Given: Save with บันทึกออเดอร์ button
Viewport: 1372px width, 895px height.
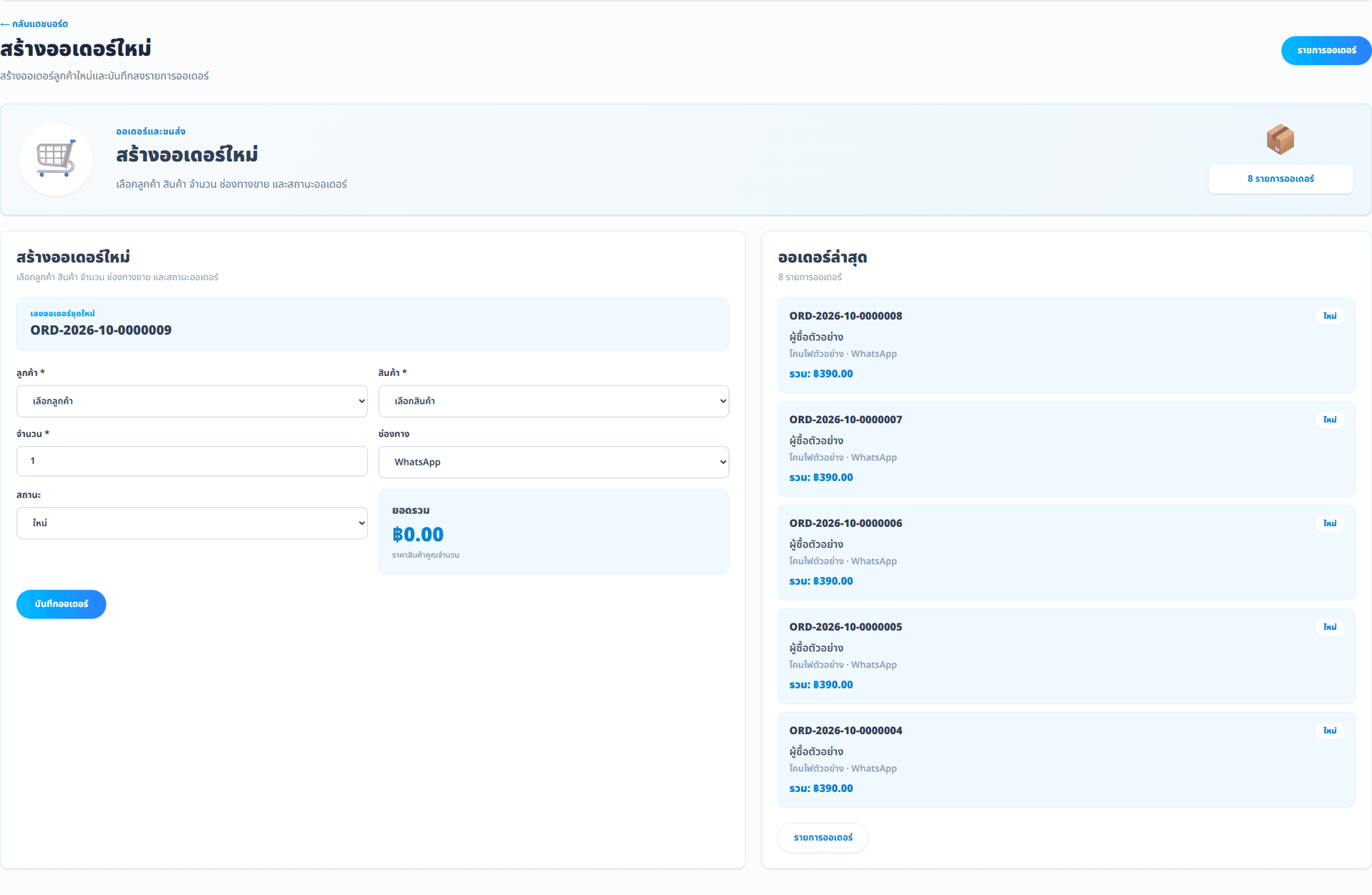Looking at the screenshot, I should (x=61, y=604).
